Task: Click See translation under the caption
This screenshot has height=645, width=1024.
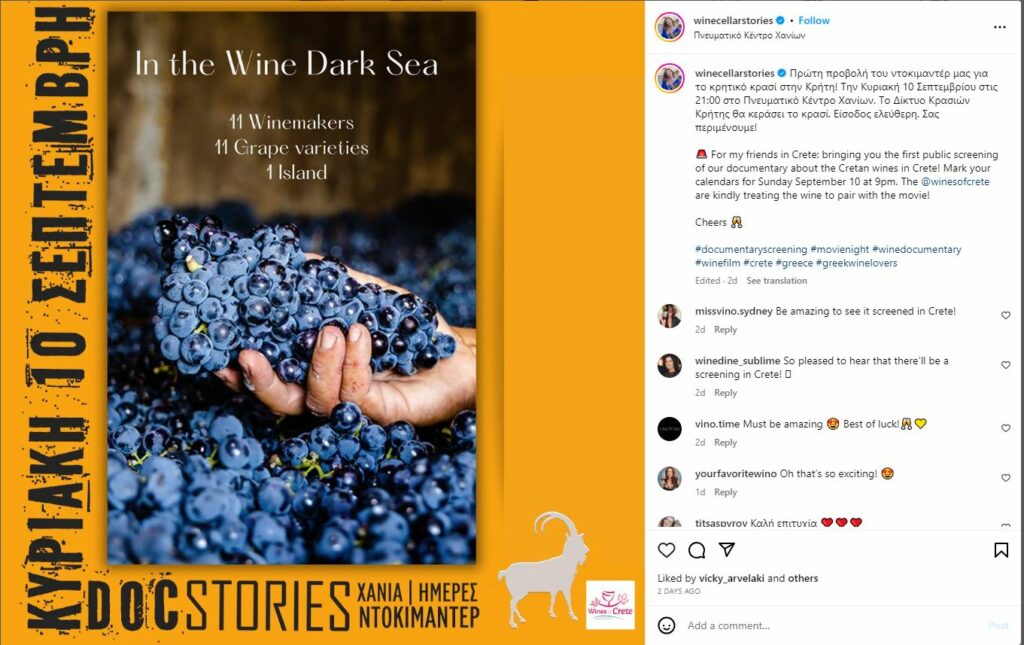Action: click(776, 281)
